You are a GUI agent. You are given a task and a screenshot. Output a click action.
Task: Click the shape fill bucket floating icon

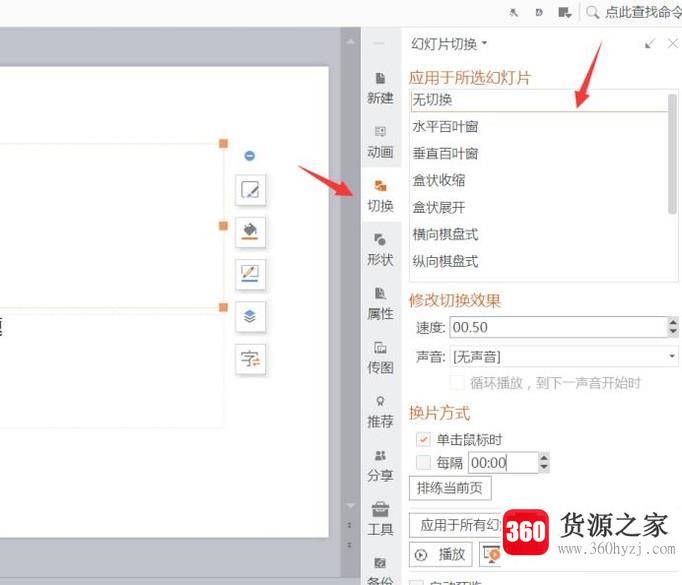pos(250,232)
